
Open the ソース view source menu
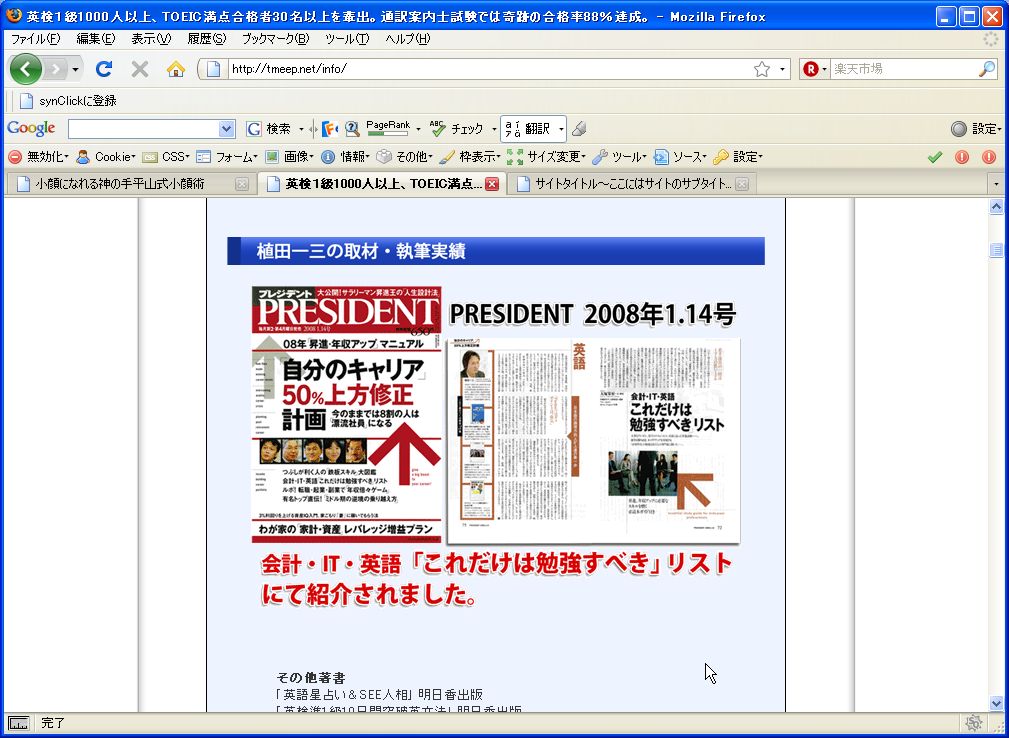[680, 156]
